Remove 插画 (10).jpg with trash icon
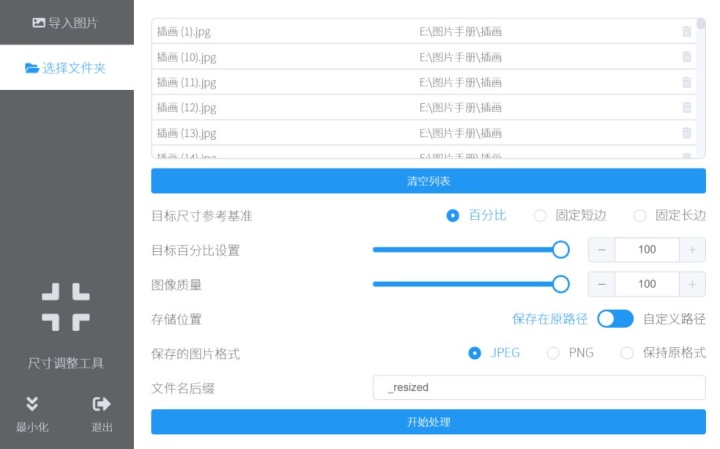Image resolution: width=720 pixels, height=449 pixels. (686, 57)
